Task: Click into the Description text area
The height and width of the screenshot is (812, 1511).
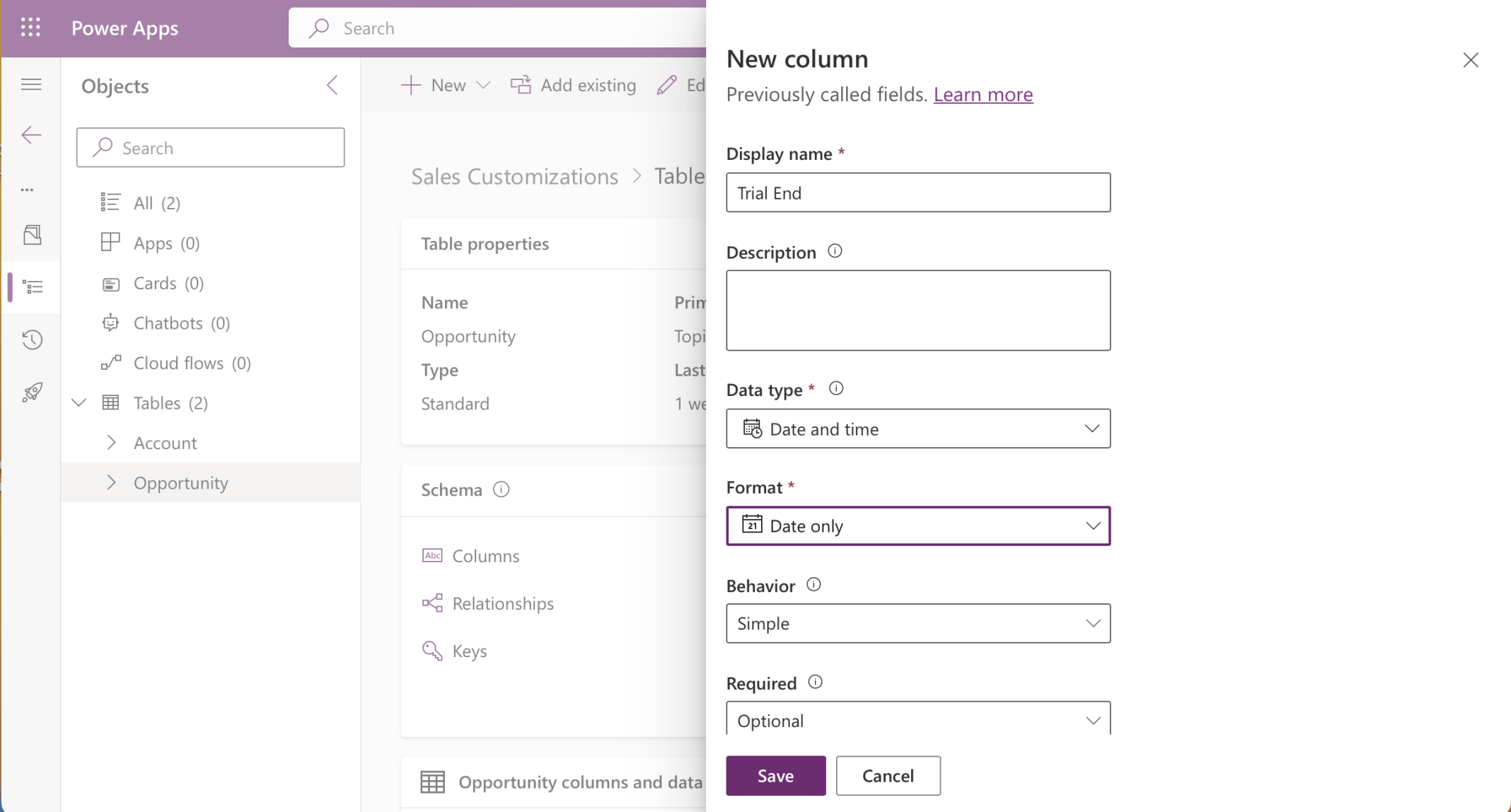Action: [x=917, y=310]
